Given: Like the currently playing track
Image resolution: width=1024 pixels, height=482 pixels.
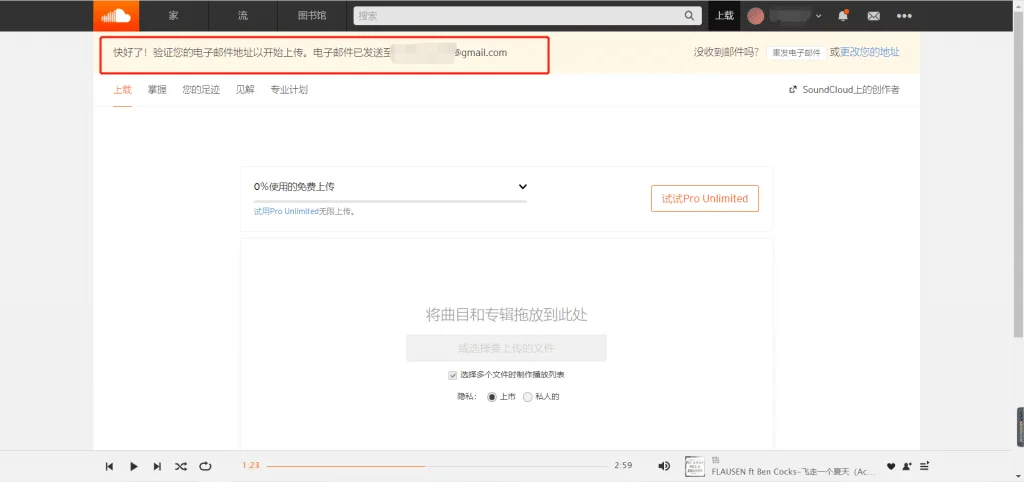Looking at the screenshot, I should tap(891, 466).
